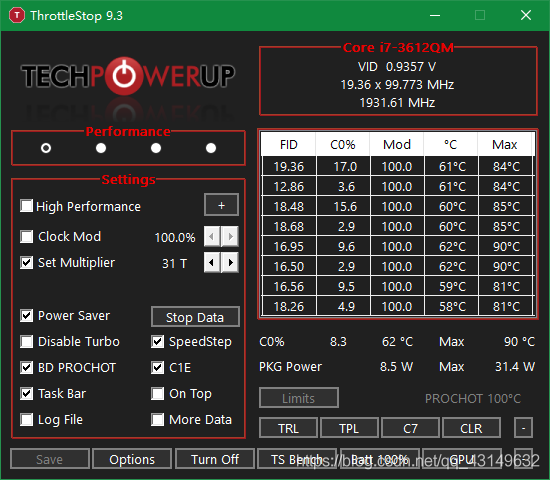Screen dimensions: 550x480
Task: Click the GPU button
Action: tap(462, 459)
